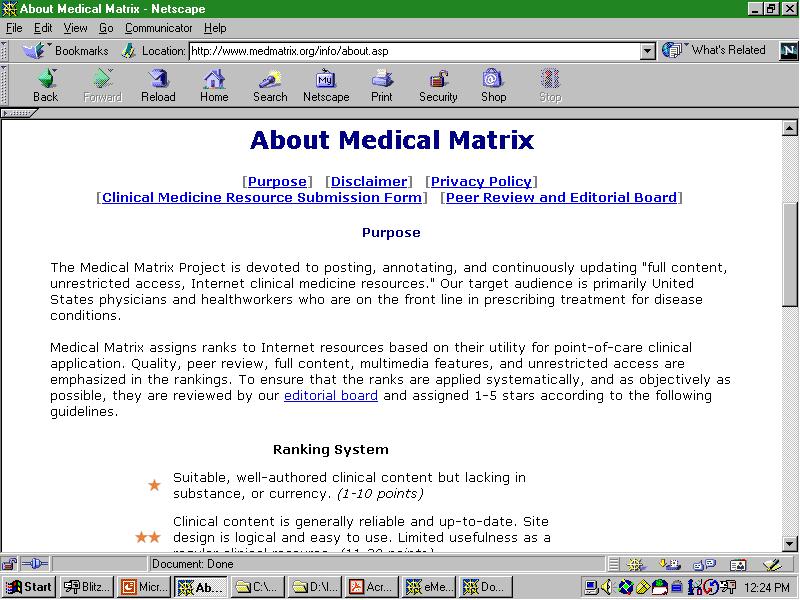The height and width of the screenshot is (600, 800).
Task: Open the Go menu
Action: point(106,28)
